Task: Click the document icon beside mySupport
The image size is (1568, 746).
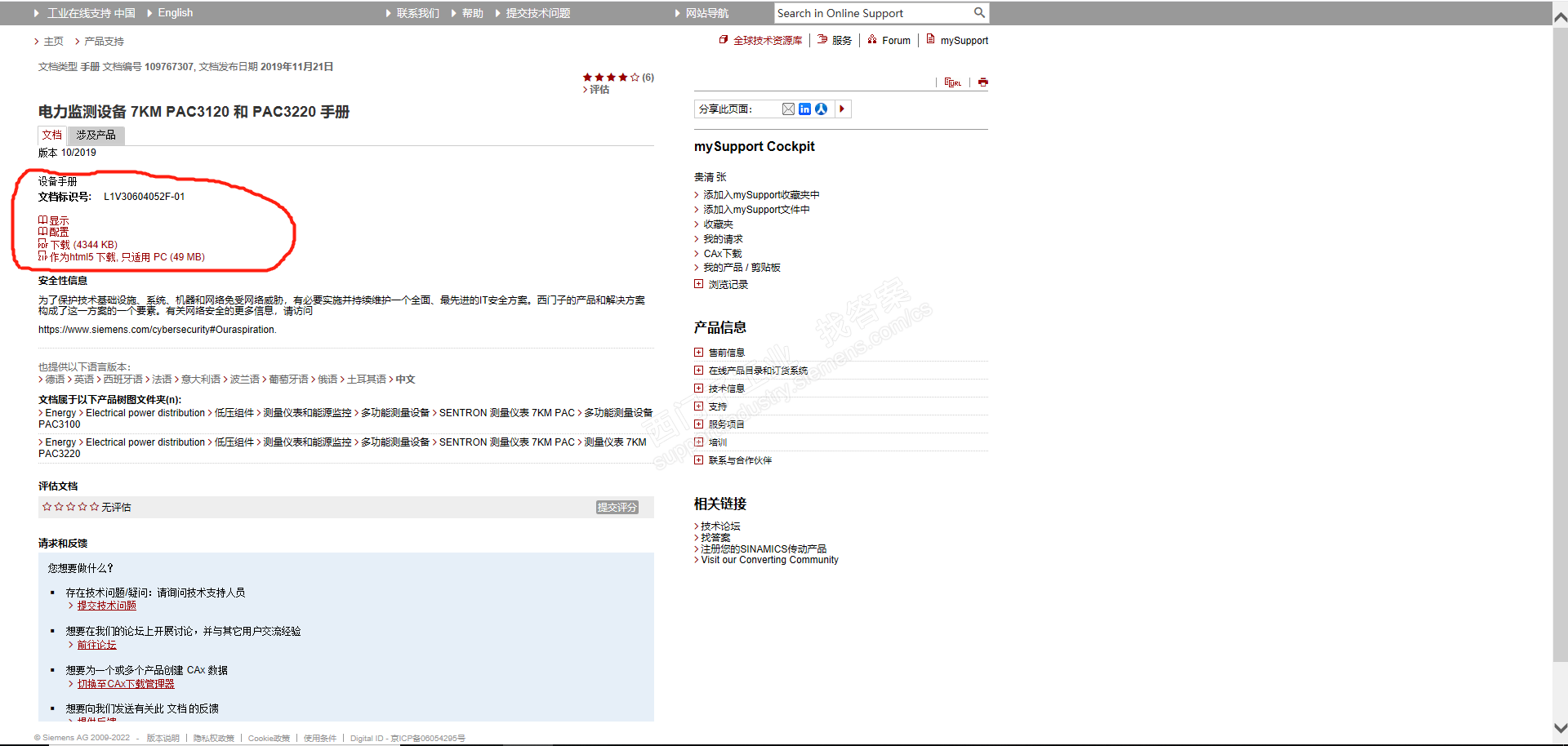Action: click(930, 39)
